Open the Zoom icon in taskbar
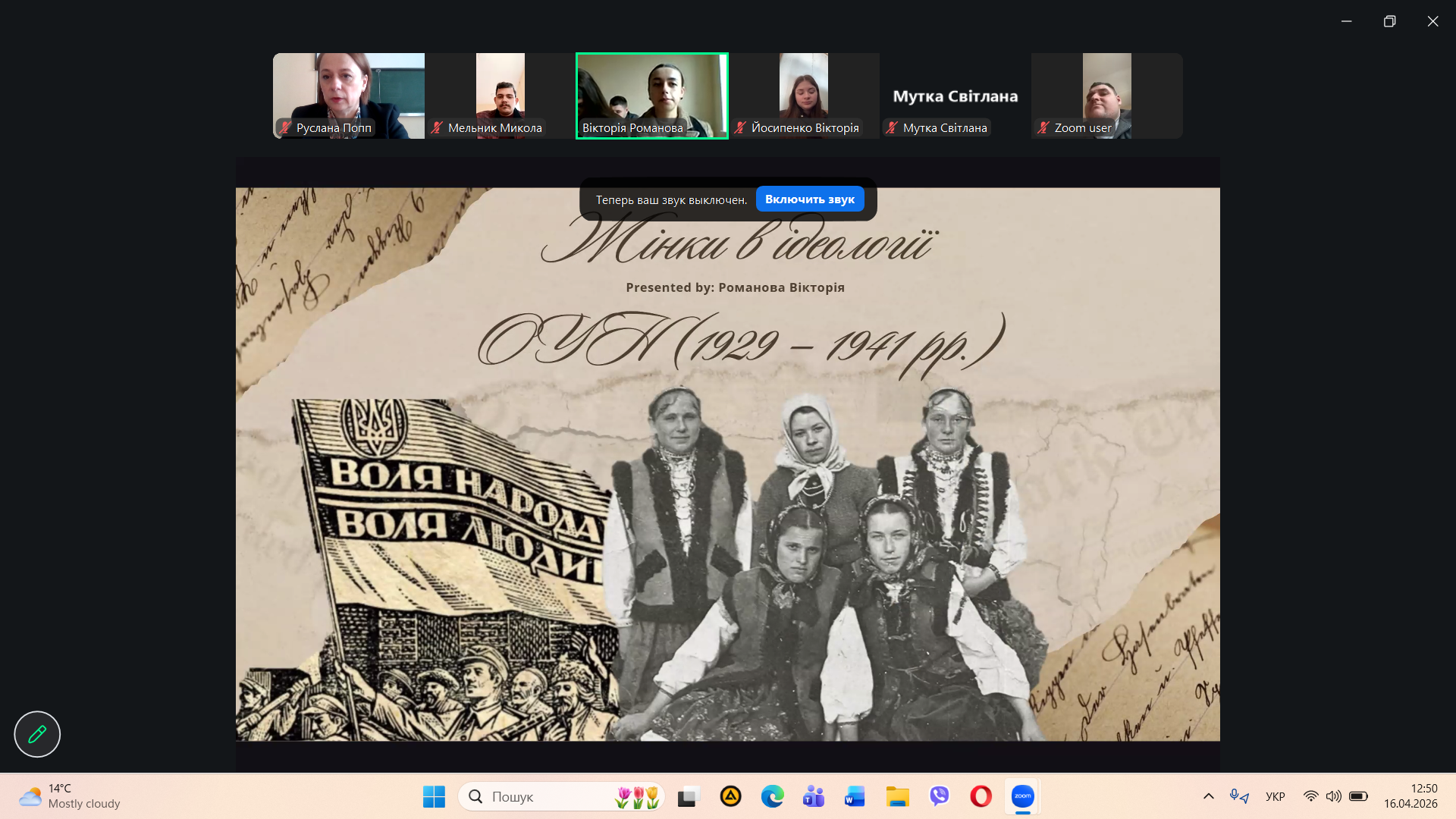 click(x=1022, y=796)
